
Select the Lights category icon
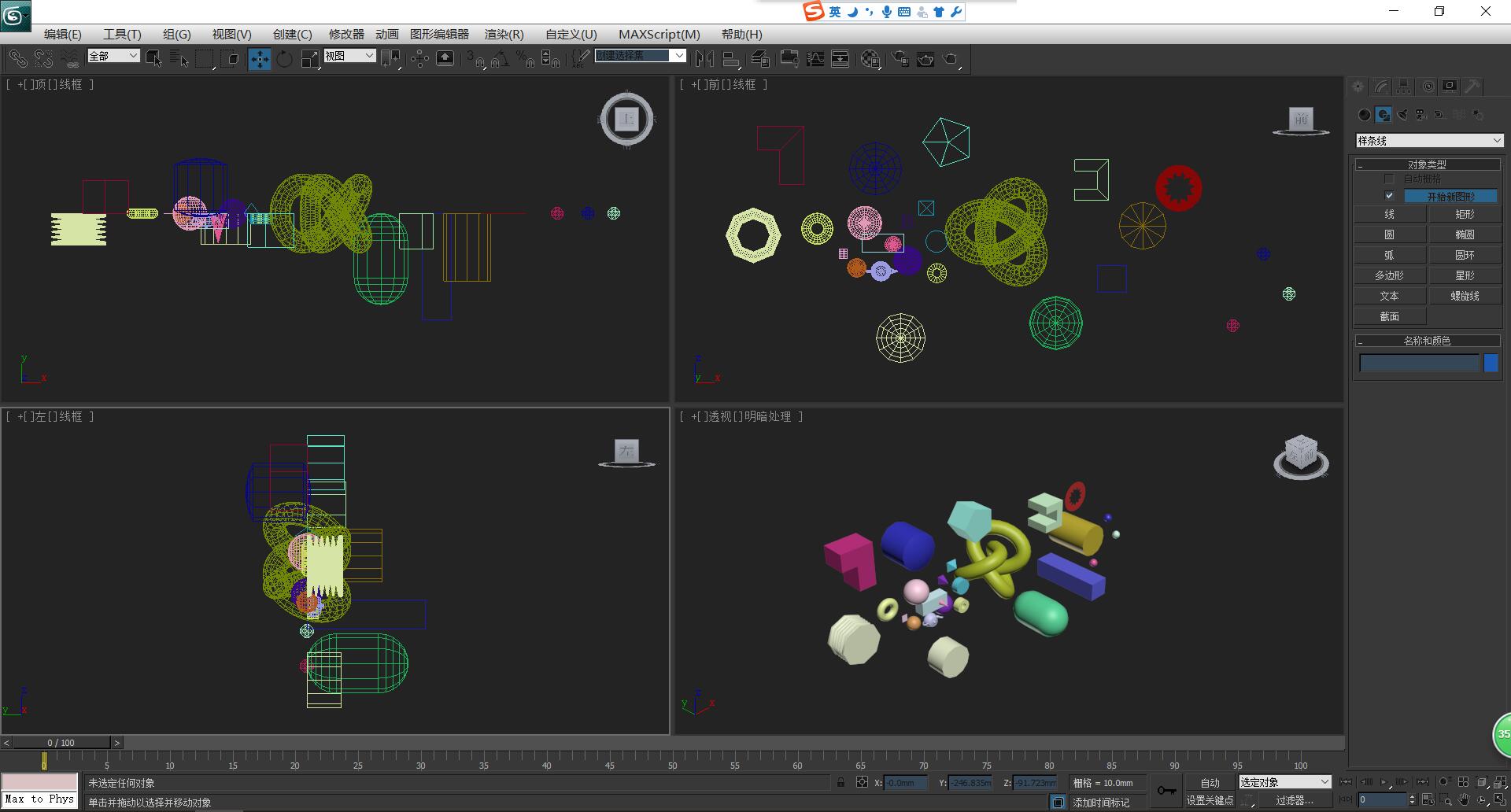pos(1402,115)
